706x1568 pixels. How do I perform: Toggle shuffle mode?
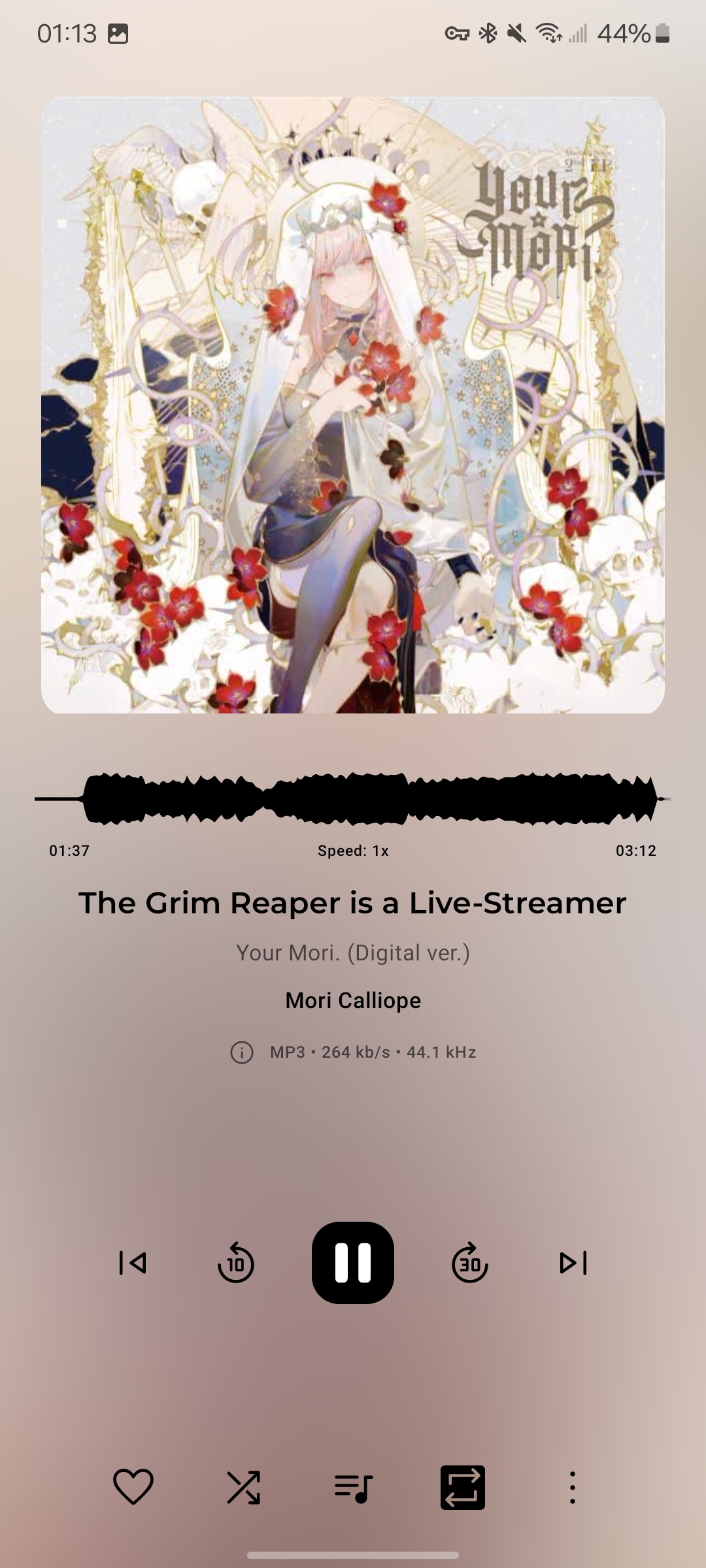pos(243,1488)
